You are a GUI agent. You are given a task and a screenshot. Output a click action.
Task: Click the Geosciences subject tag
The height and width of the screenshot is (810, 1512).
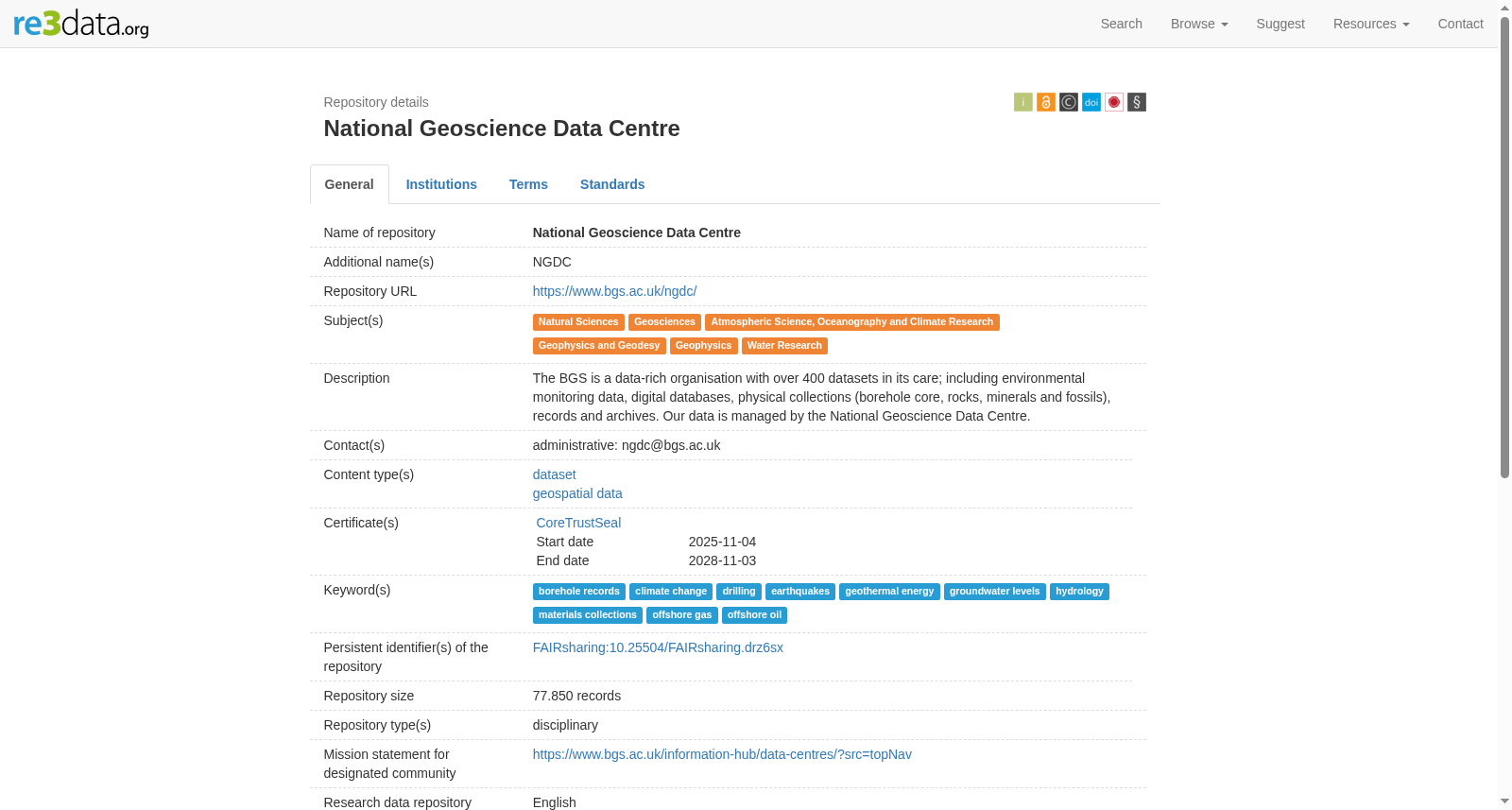click(x=664, y=322)
